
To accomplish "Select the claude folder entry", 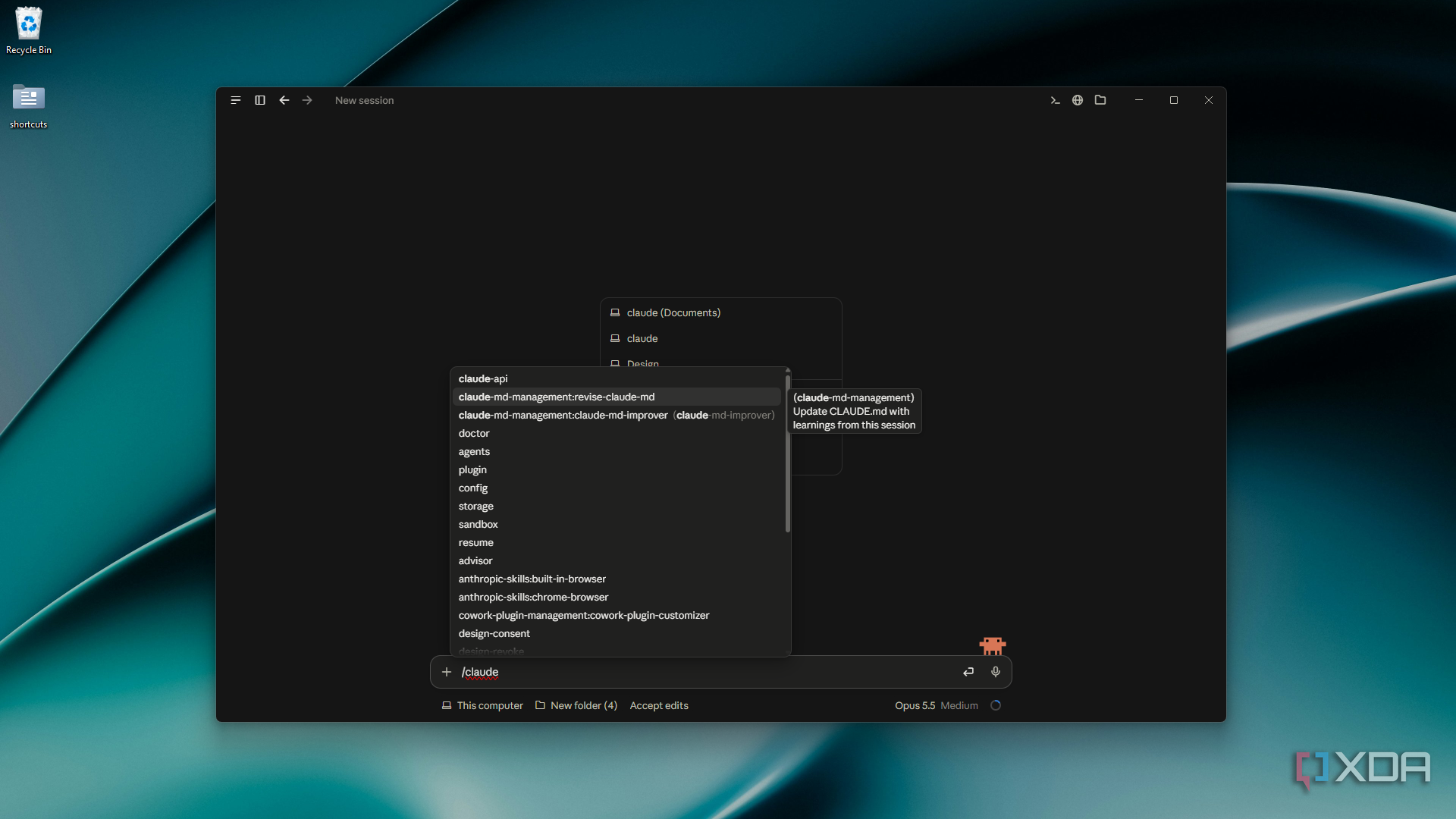I will pos(720,338).
